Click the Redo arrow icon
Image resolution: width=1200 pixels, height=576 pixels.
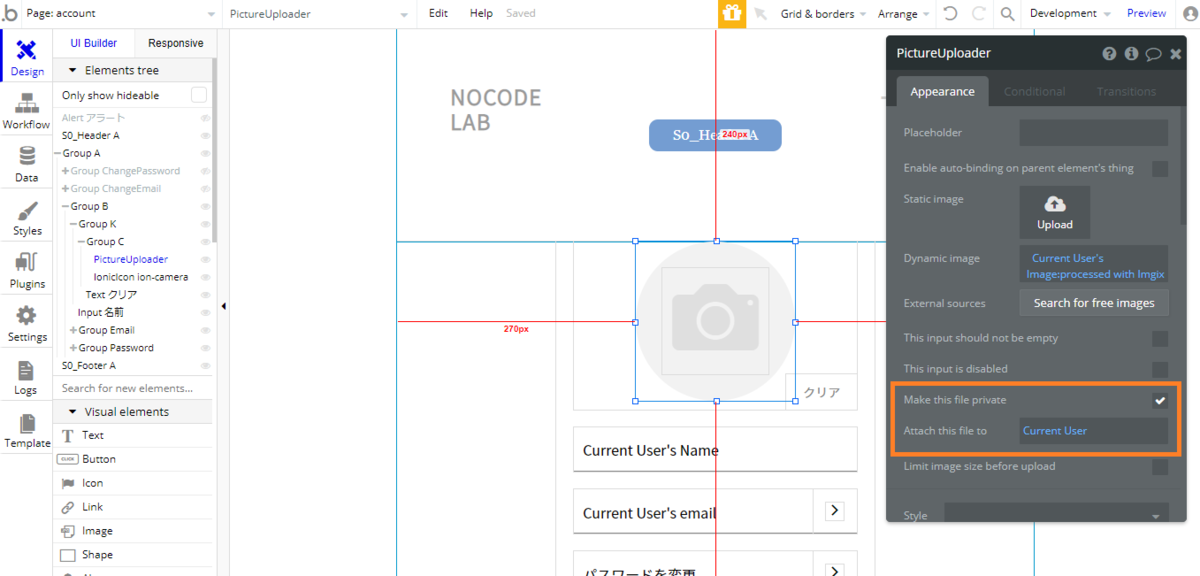(979, 14)
